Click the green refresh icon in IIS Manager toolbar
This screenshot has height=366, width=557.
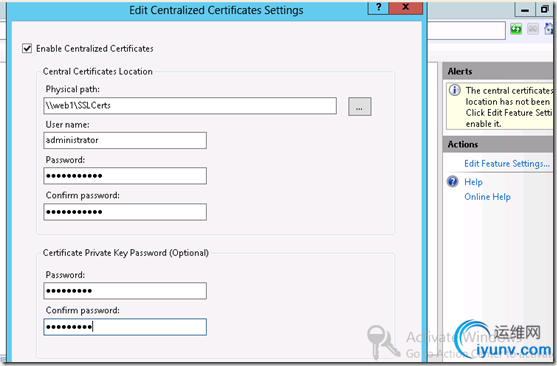[x=516, y=29]
